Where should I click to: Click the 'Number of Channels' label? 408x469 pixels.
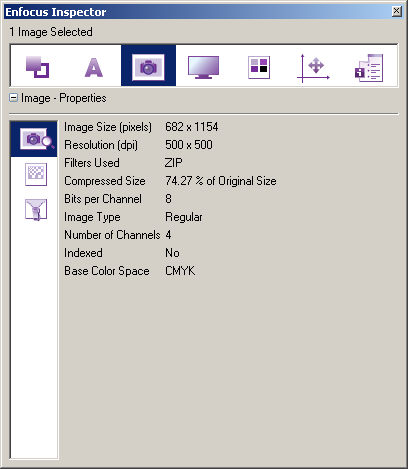(x=112, y=235)
